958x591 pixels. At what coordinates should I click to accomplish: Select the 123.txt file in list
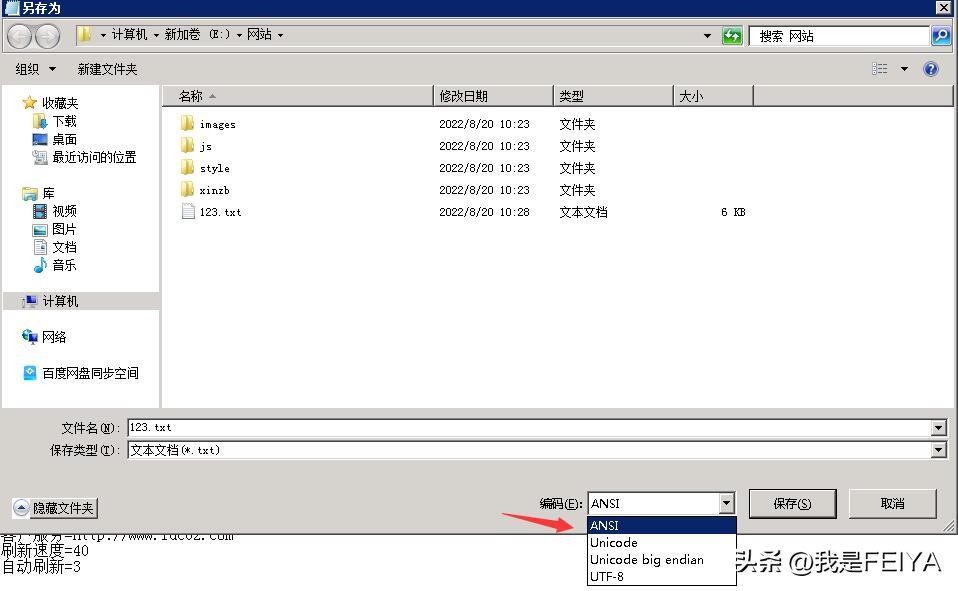coord(220,212)
